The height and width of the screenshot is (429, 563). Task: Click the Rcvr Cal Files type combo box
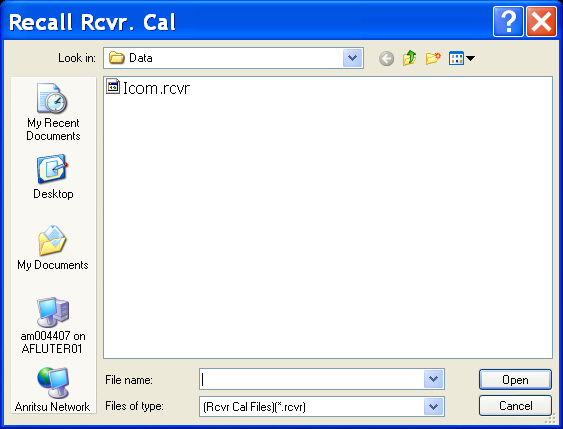click(x=322, y=406)
